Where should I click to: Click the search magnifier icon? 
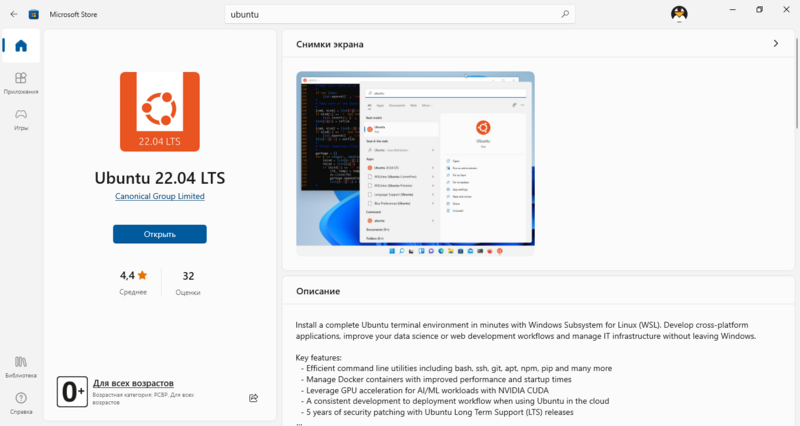pos(565,14)
